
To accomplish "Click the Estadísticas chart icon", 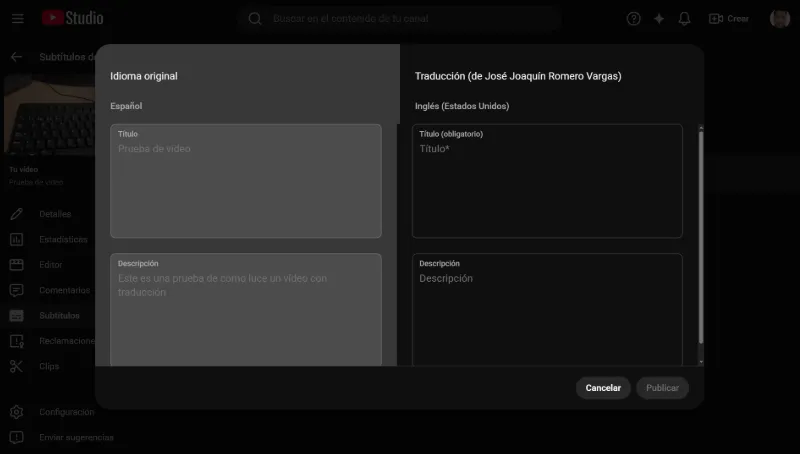I will coord(16,239).
